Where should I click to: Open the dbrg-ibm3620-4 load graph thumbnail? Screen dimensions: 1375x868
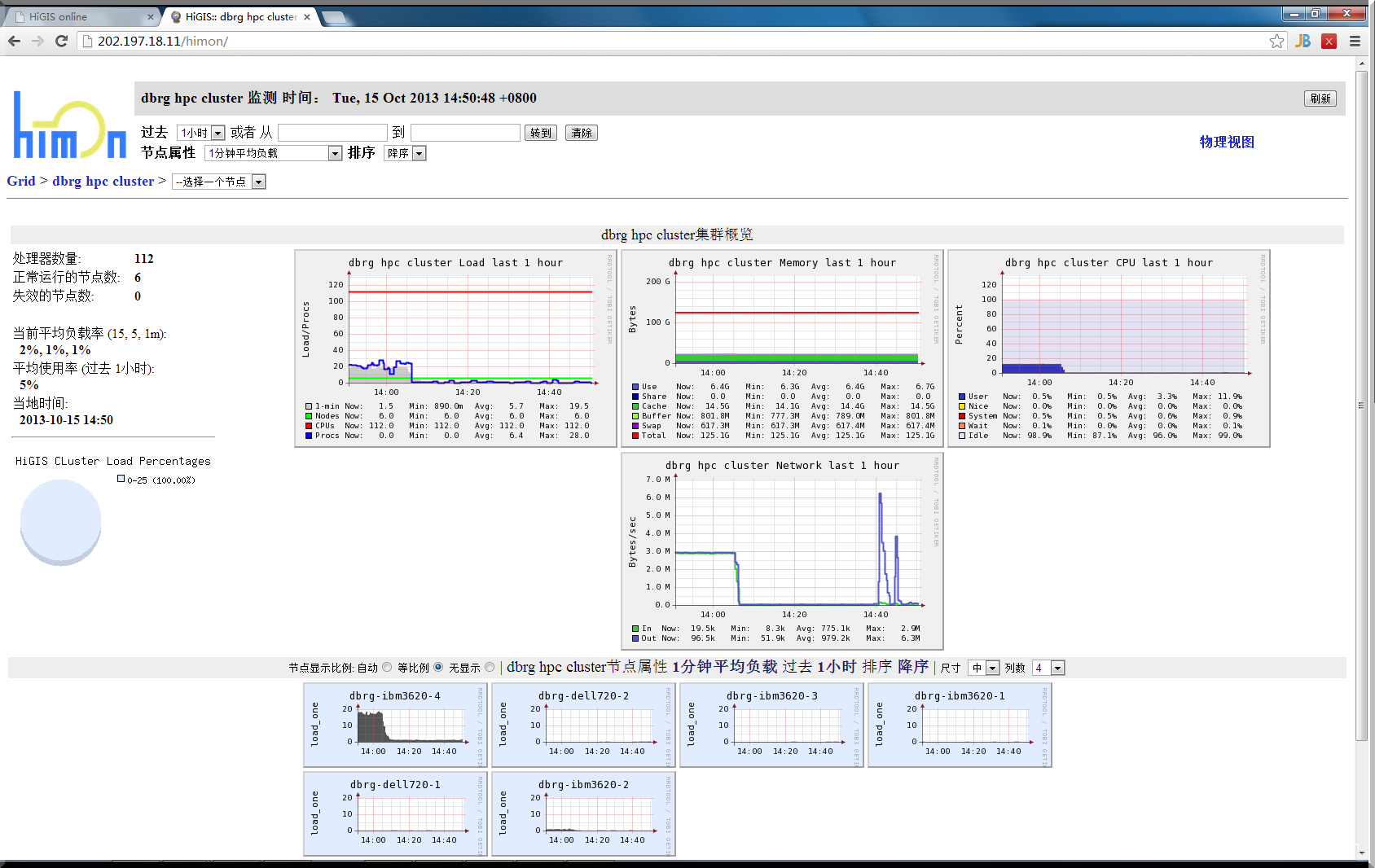[x=395, y=726]
